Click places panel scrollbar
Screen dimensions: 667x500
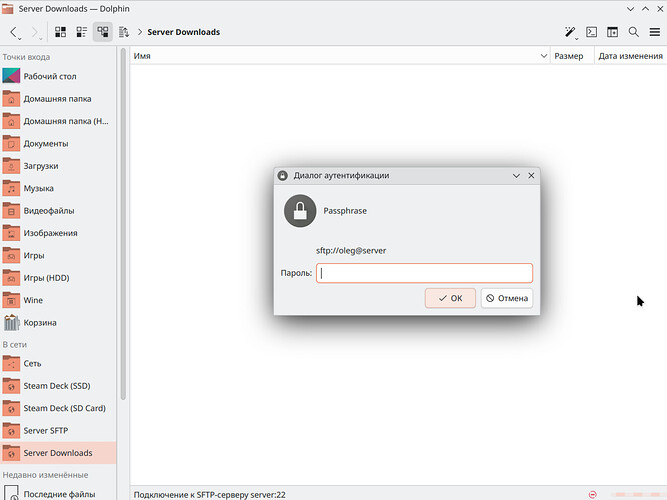[123, 224]
